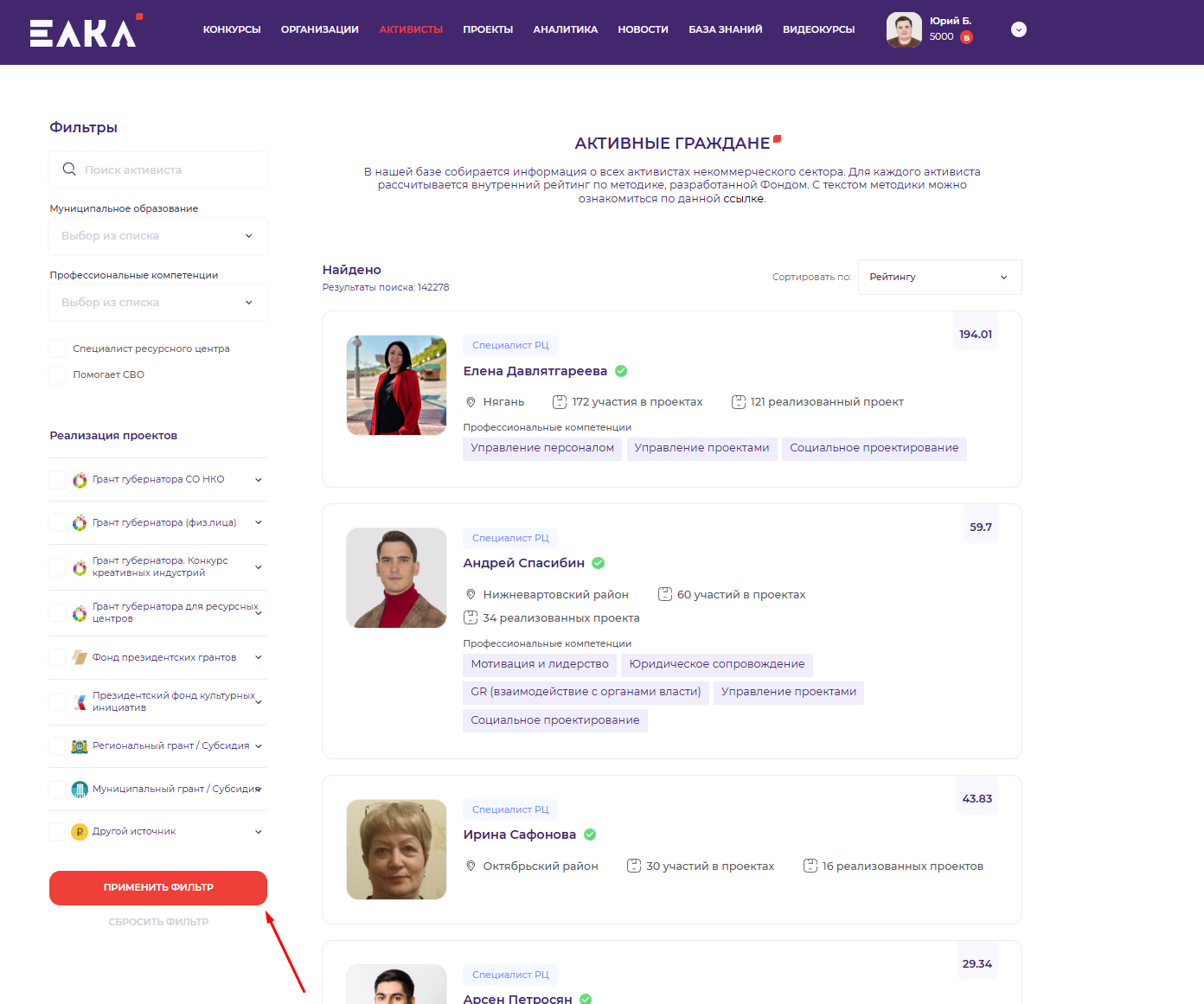Click the Управление персоналом competency tag

tap(542, 448)
